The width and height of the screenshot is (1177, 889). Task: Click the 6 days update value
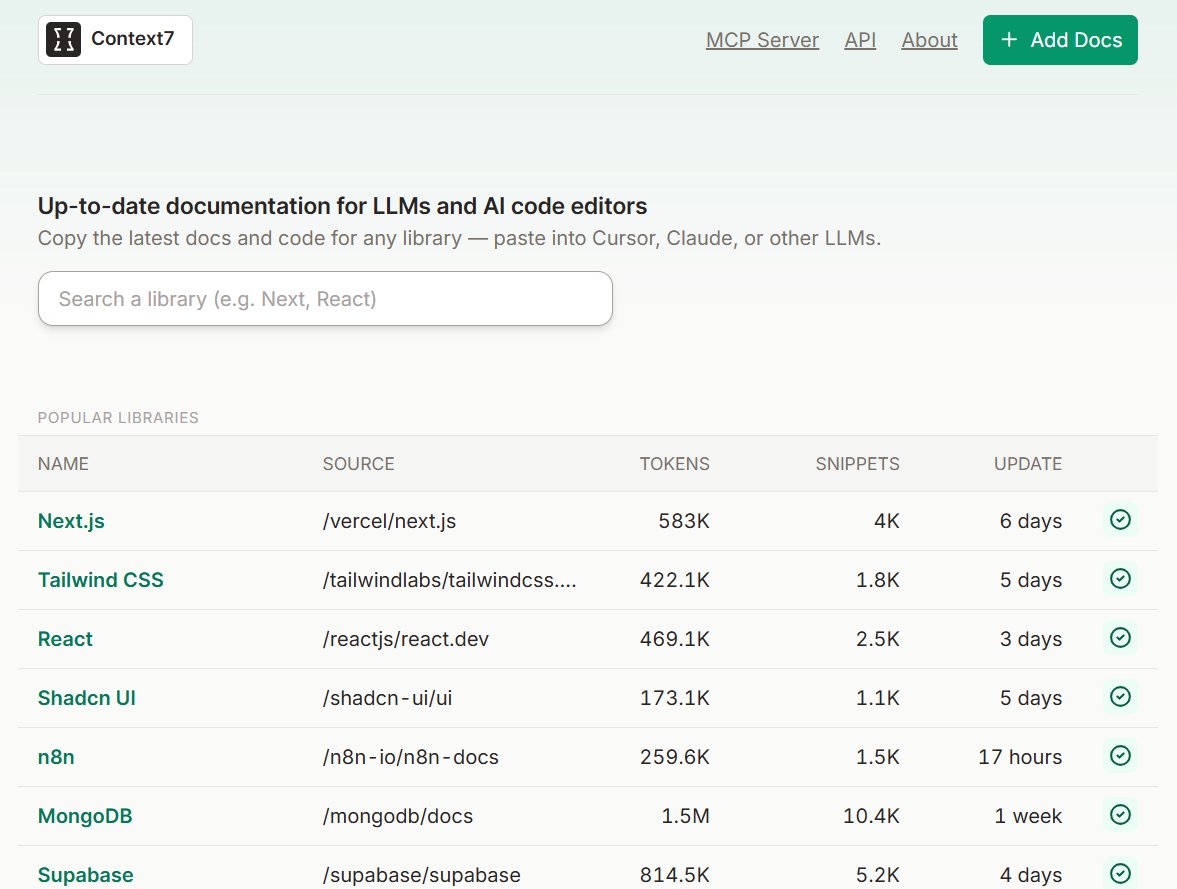tap(1031, 521)
